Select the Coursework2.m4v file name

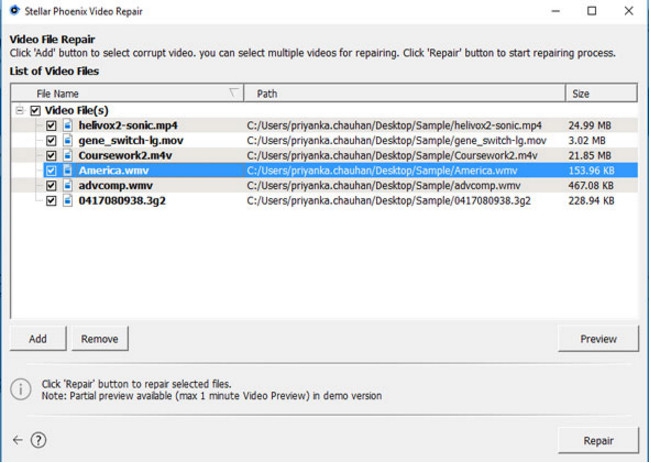coord(125,155)
